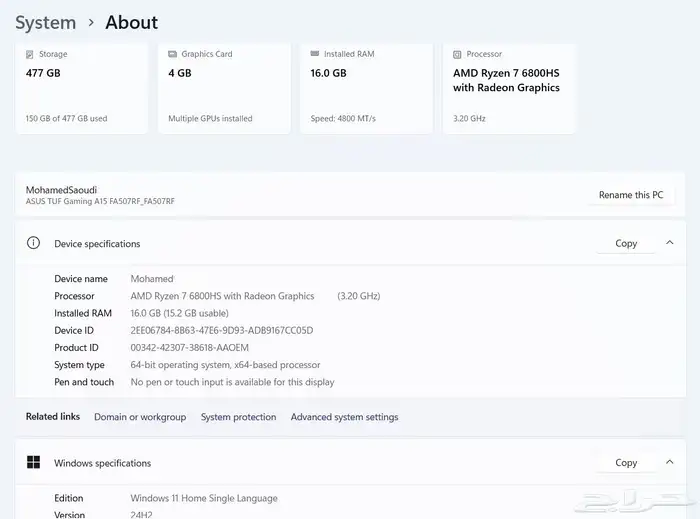Click the Windows logo icon beside Windows specifications
This screenshot has width=700, height=519.
(33, 462)
